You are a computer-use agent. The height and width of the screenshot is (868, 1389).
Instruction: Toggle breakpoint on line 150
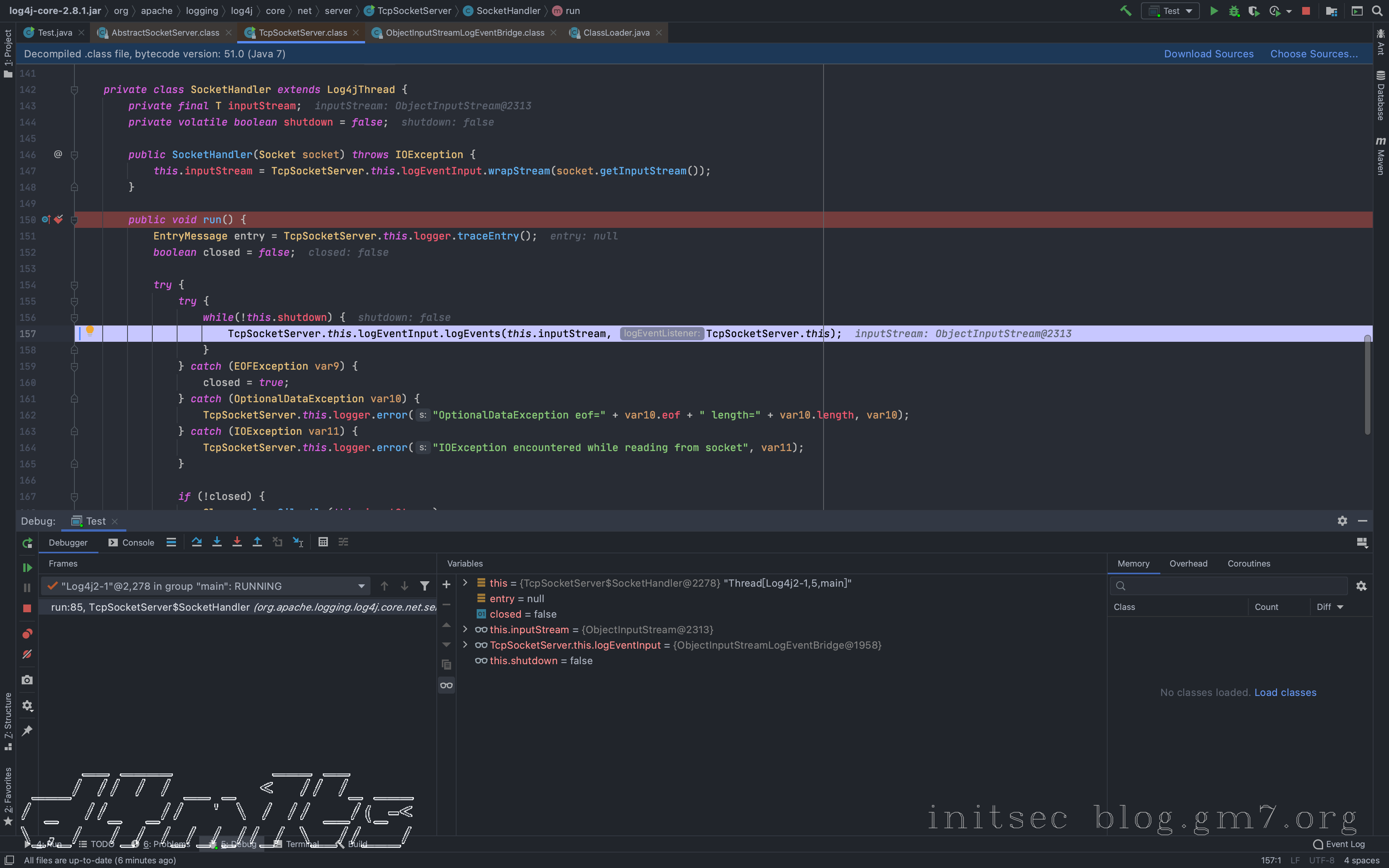click(59, 219)
